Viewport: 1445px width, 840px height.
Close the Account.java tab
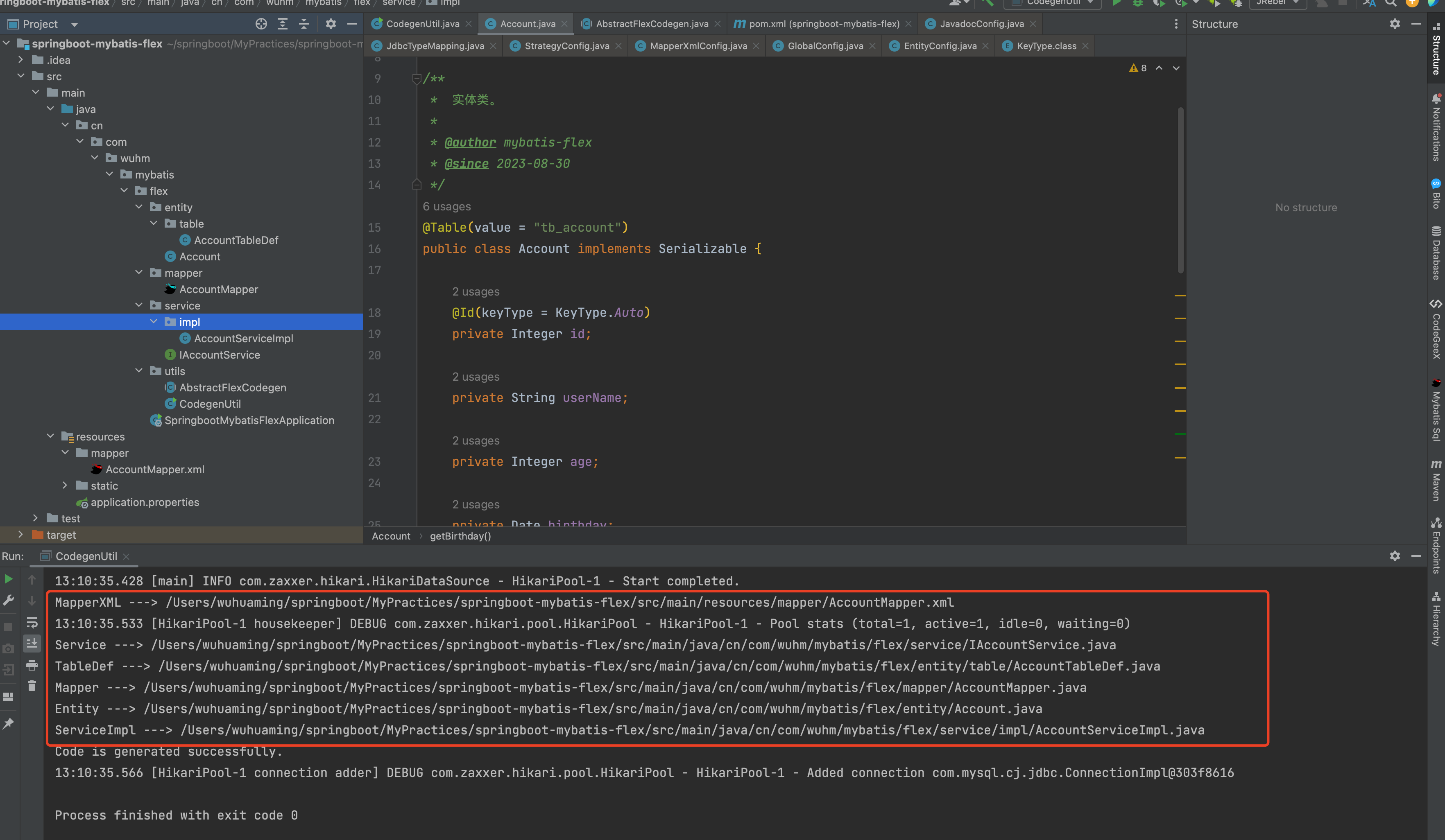point(564,23)
